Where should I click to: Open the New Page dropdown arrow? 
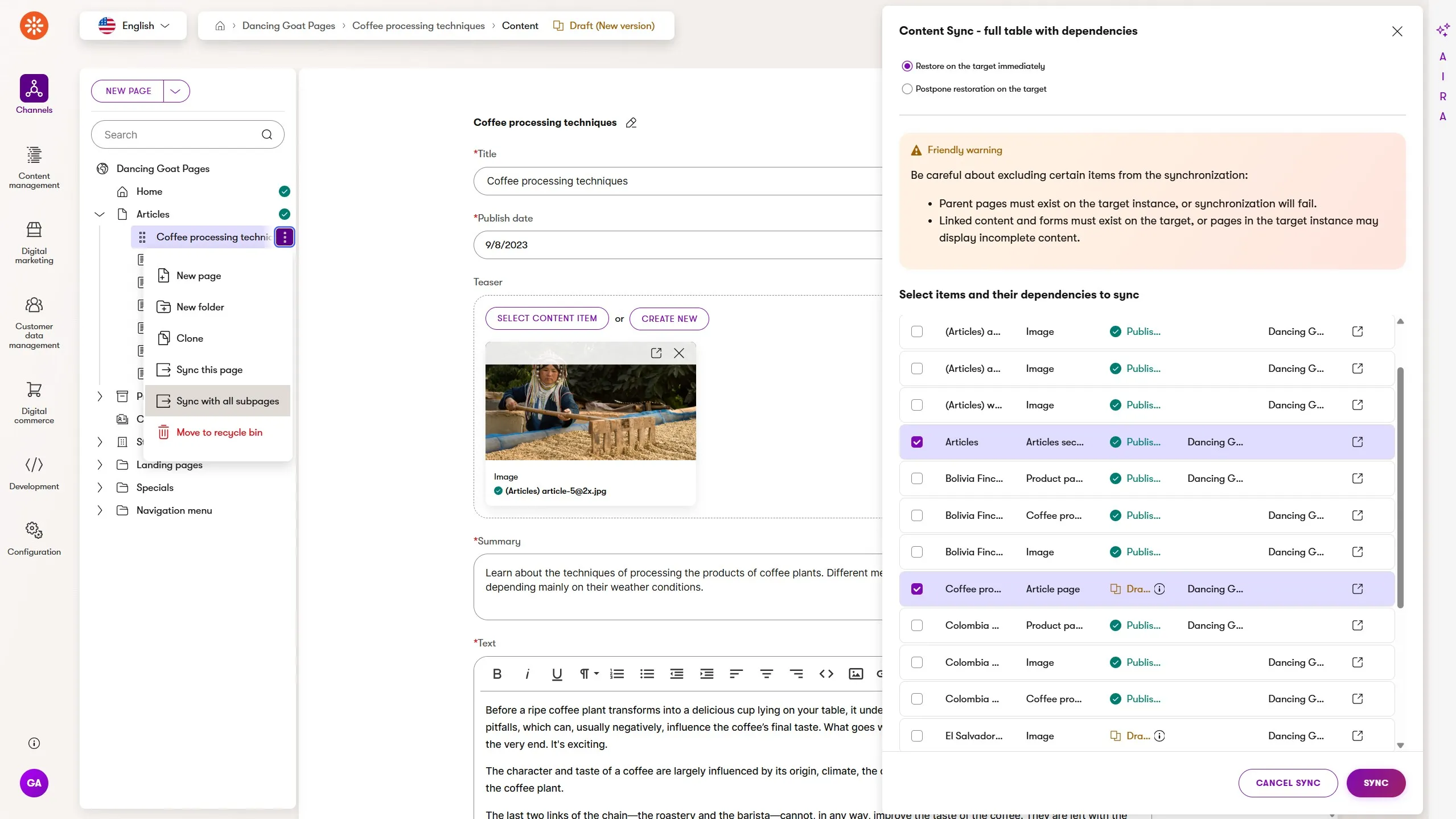176,91
